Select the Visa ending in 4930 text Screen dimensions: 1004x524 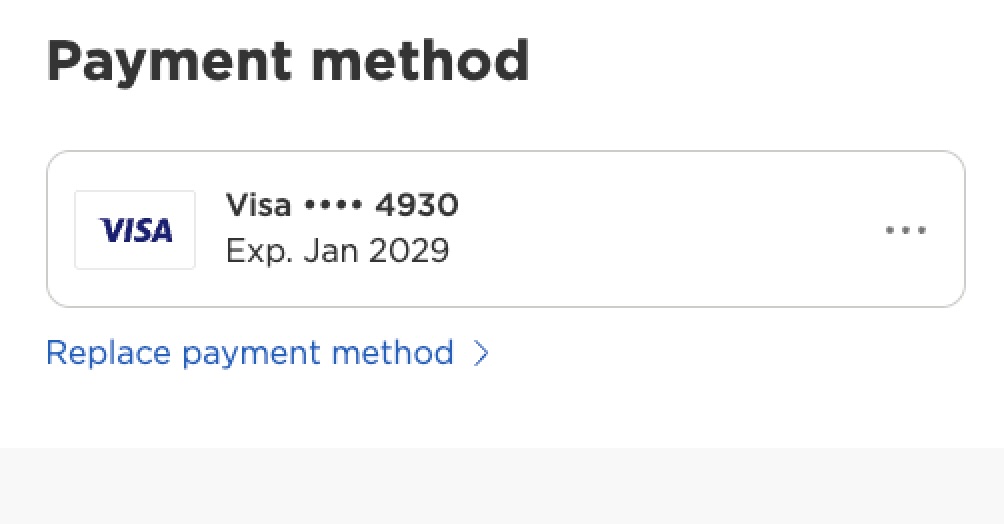[342, 206]
